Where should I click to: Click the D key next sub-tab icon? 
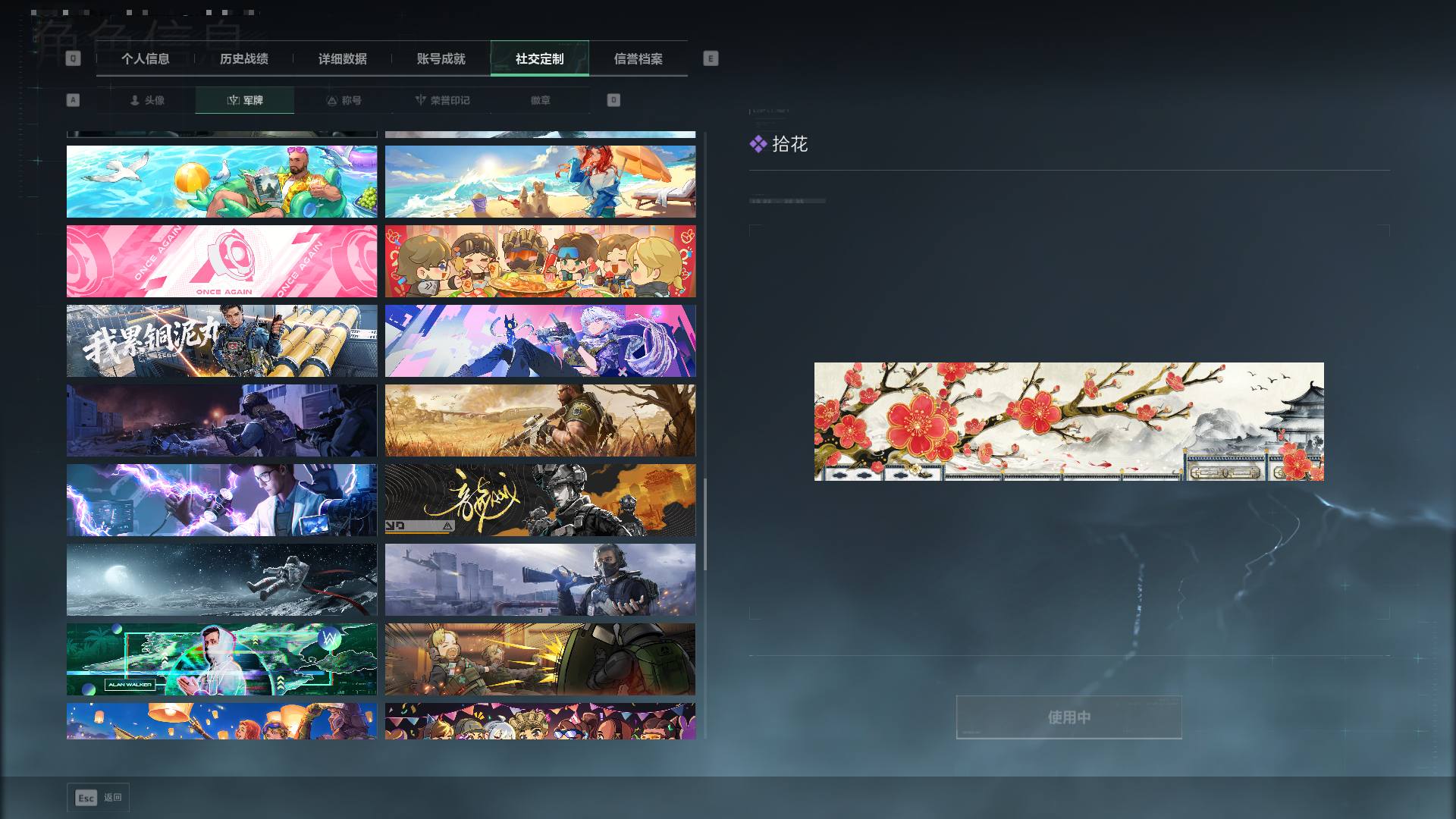point(613,100)
